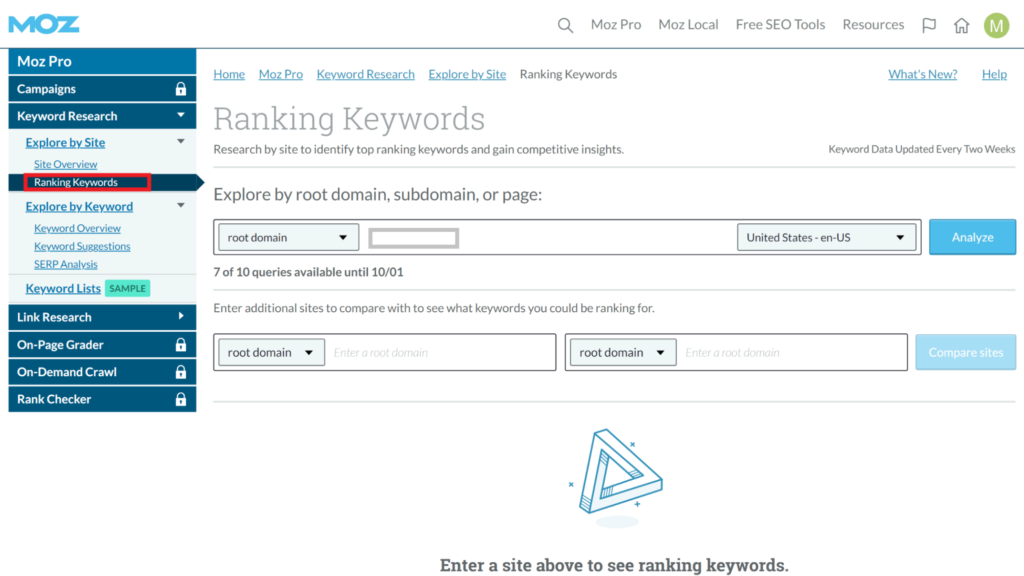Click the Compare sites button
Screen dimensions: 1024x576
[x=965, y=353]
